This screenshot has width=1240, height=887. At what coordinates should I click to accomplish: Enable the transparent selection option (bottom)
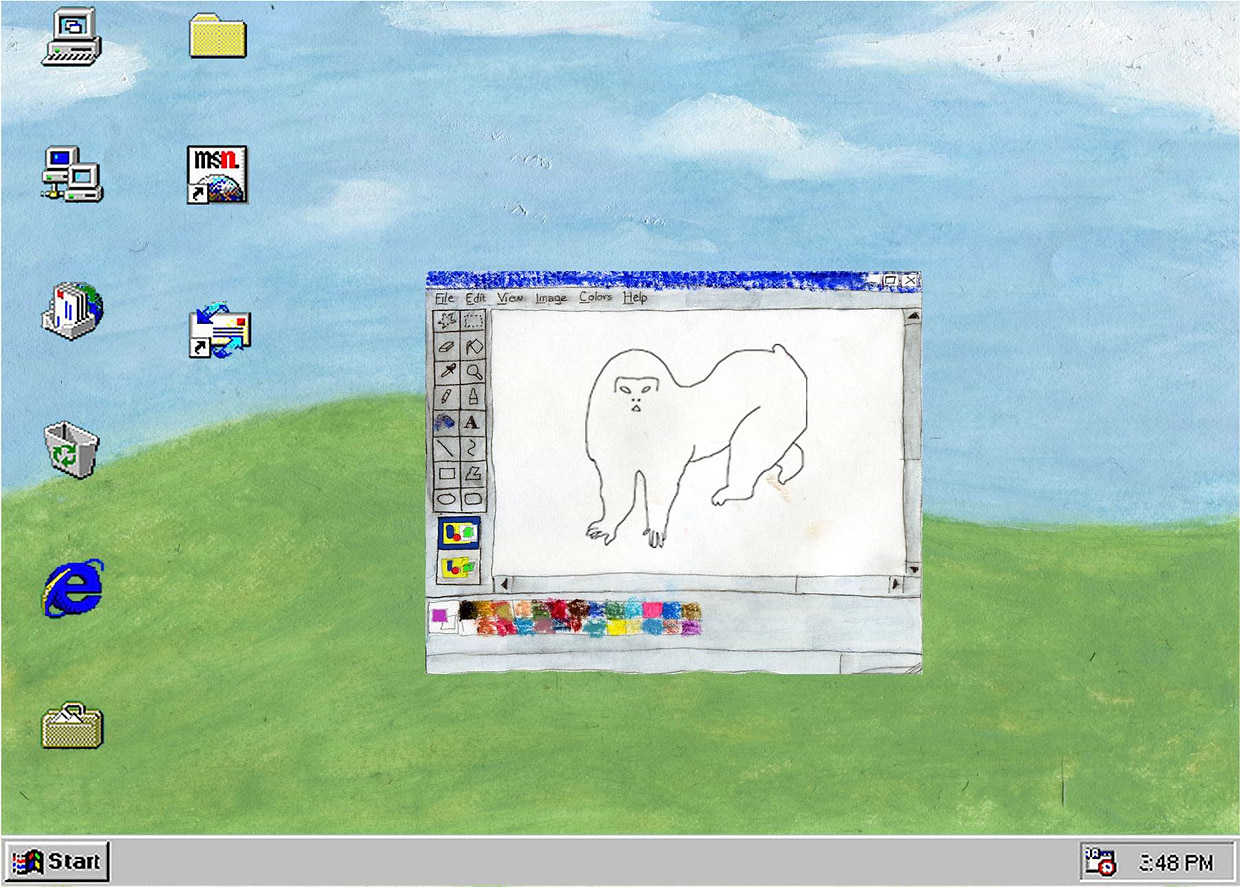(x=459, y=567)
